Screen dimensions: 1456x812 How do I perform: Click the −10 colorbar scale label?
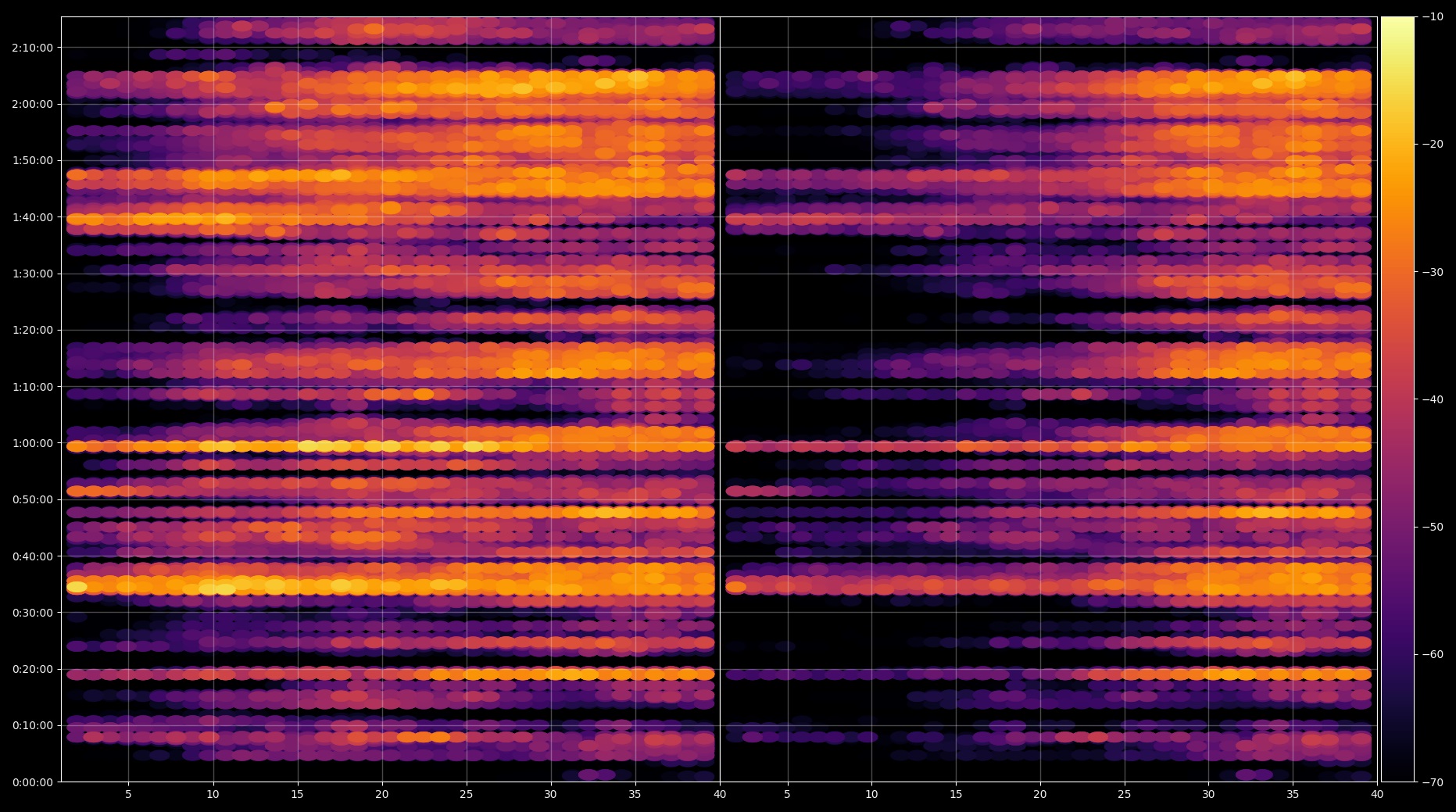click(1433, 16)
